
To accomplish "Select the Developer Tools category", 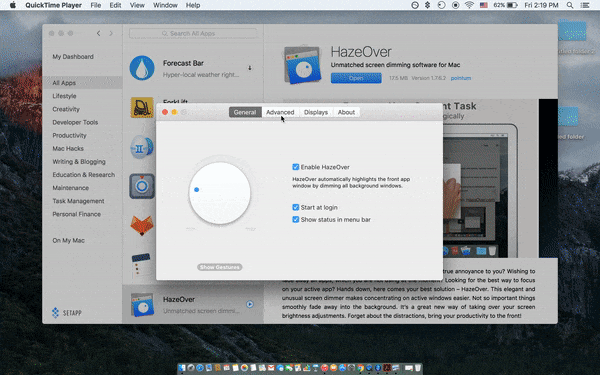I will 75,122.
